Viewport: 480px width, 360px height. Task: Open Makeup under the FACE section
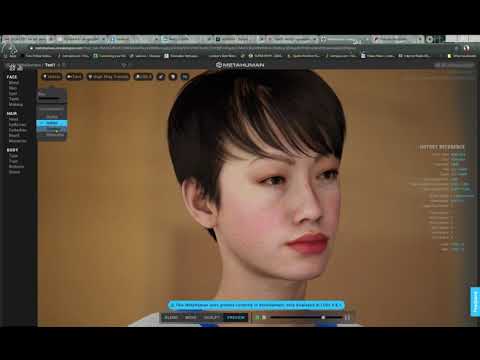[x=15, y=104]
